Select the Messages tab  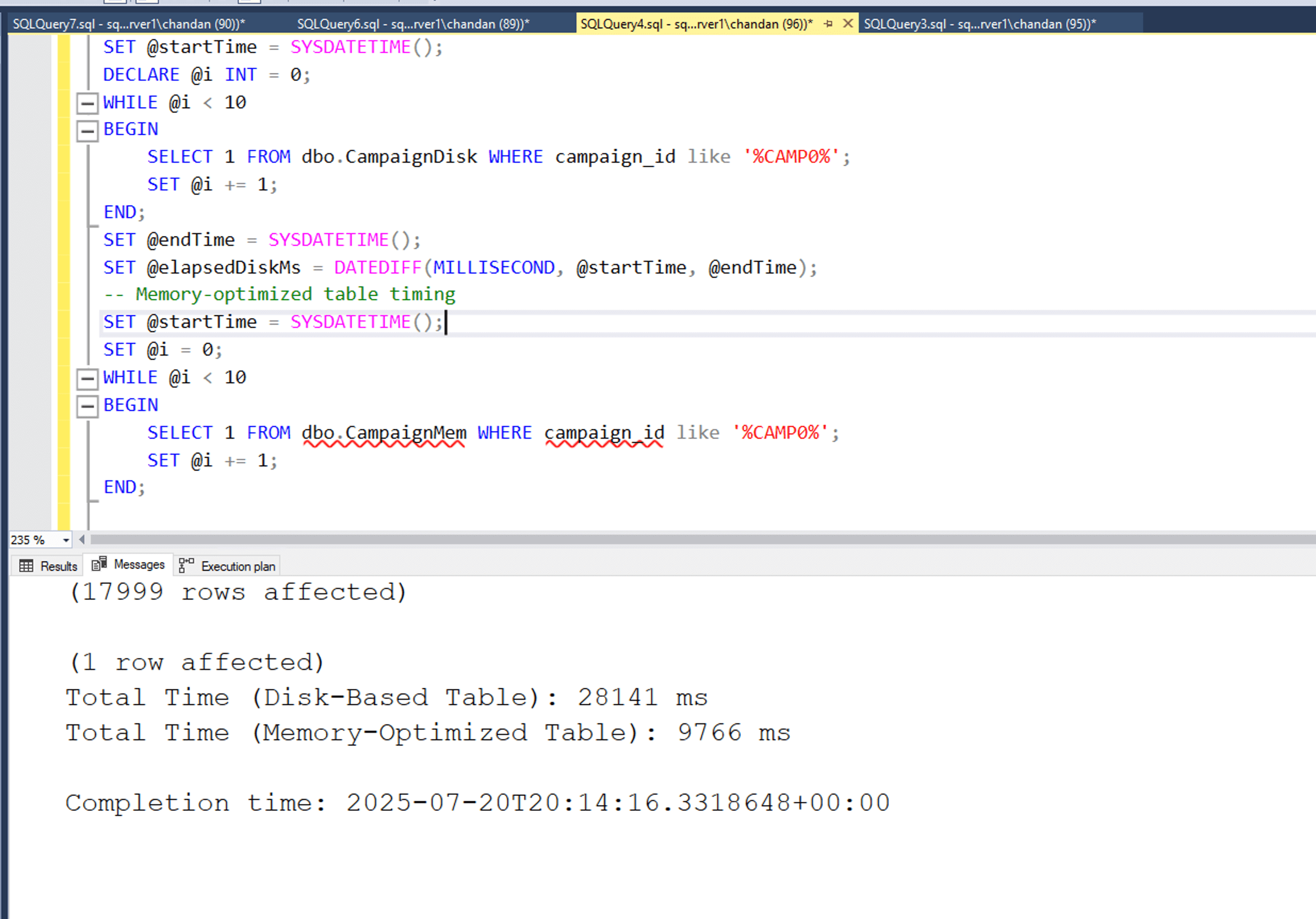pos(139,565)
